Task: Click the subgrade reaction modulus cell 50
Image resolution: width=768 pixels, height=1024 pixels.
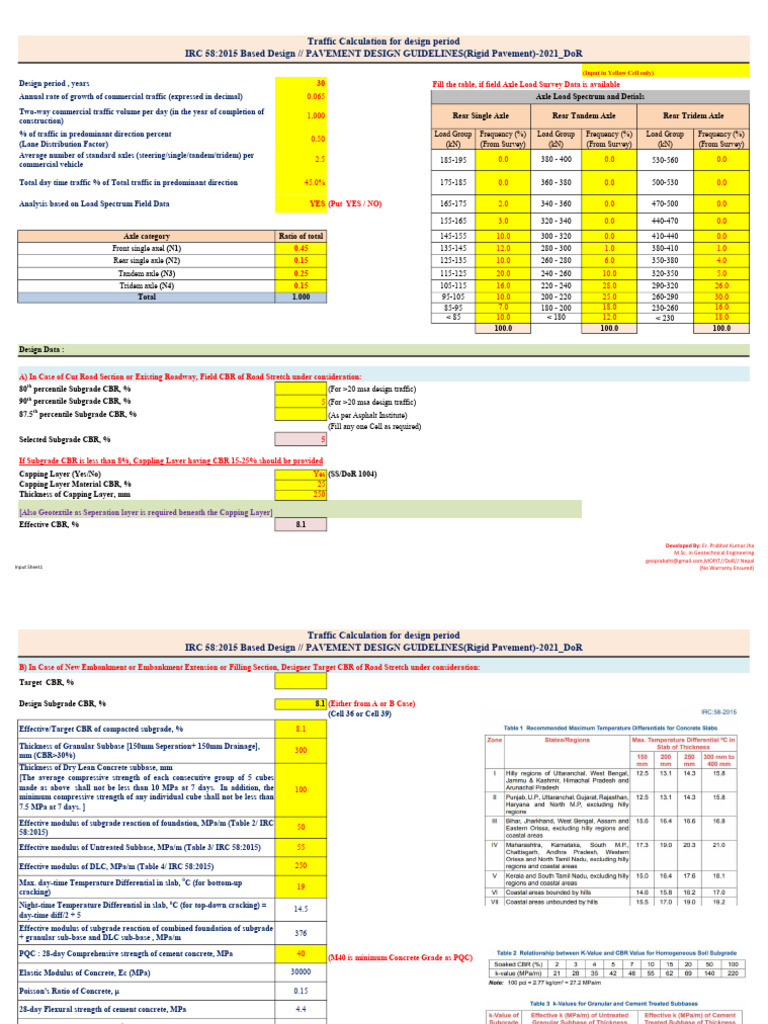Action: click(x=300, y=827)
